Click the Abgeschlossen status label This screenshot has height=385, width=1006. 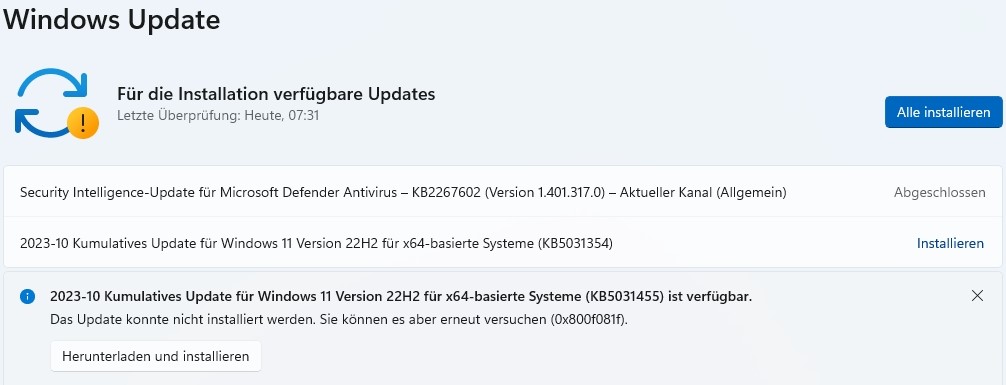coord(940,192)
